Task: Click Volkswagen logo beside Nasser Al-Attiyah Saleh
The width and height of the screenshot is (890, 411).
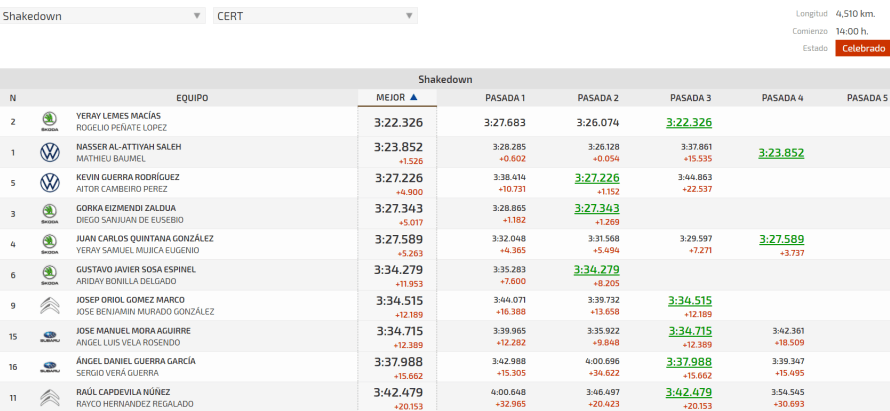Action: [49, 152]
